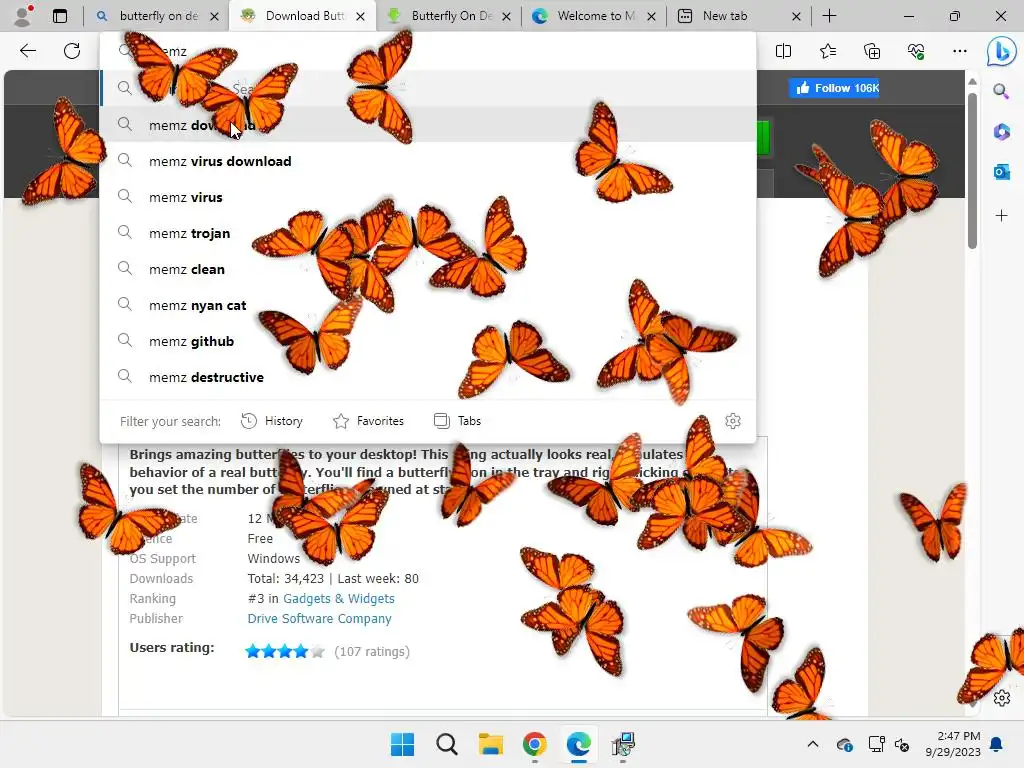This screenshot has width=1024, height=768.
Task: Switch to 'Welcome to M' tab
Action: click(x=596, y=16)
